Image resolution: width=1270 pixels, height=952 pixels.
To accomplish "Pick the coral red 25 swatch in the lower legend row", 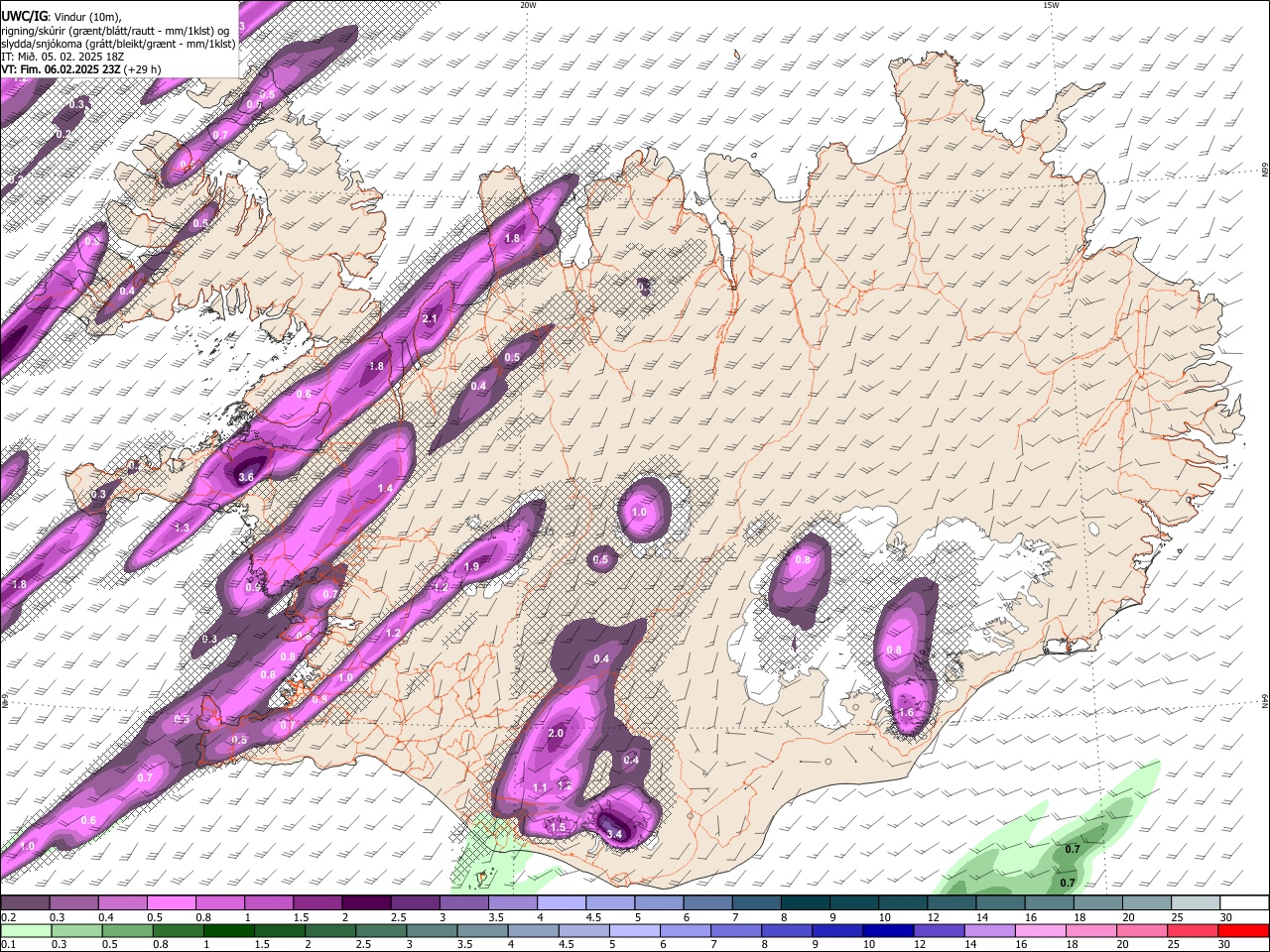I will click(1193, 930).
